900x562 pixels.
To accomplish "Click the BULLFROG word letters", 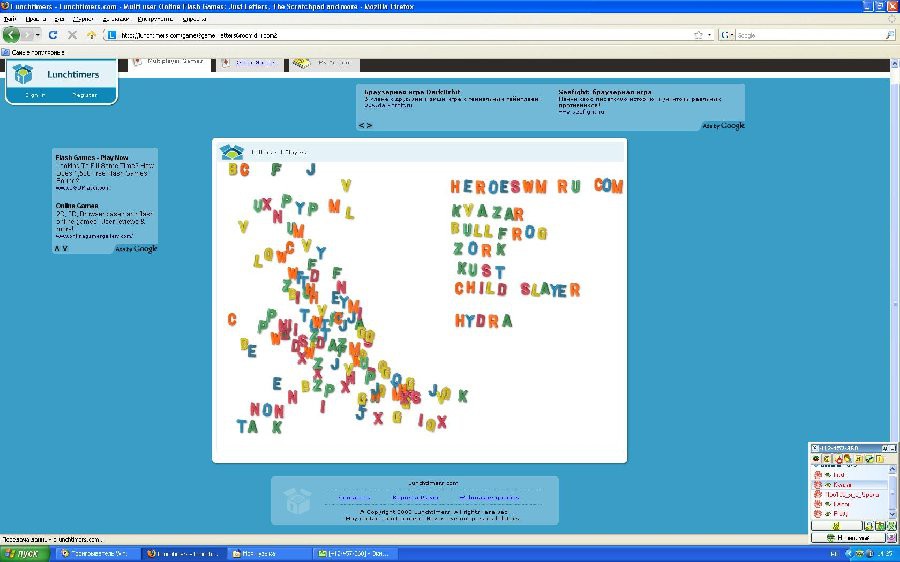I will [x=499, y=231].
